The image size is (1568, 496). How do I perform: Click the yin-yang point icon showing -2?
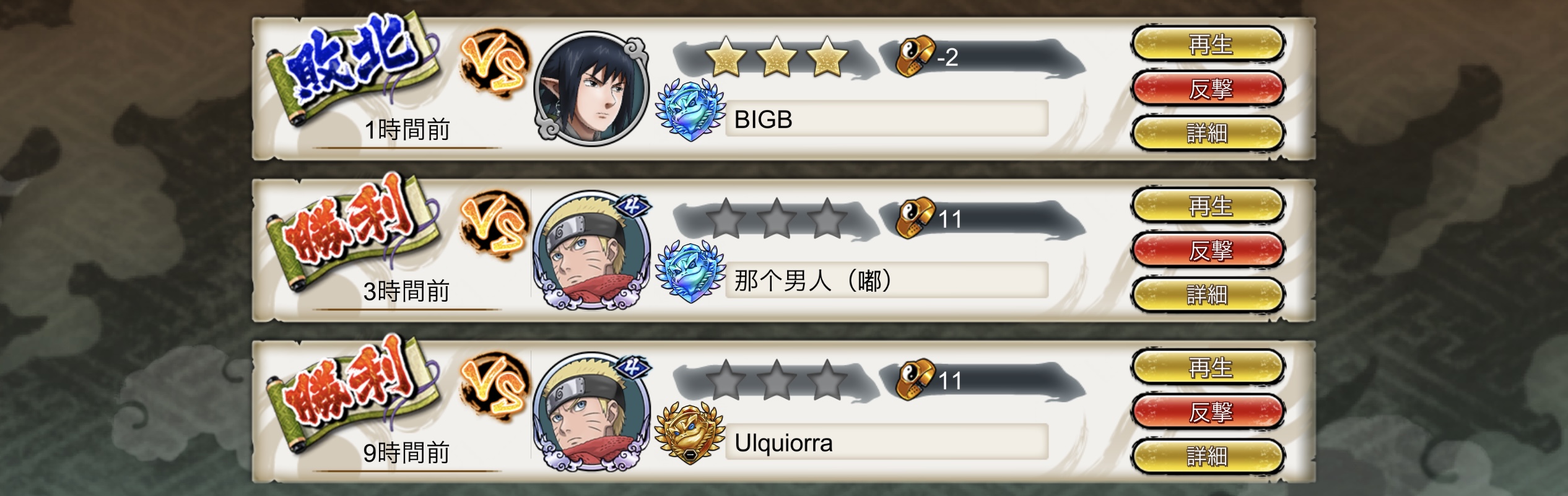pyautogui.click(x=914, y=56)
